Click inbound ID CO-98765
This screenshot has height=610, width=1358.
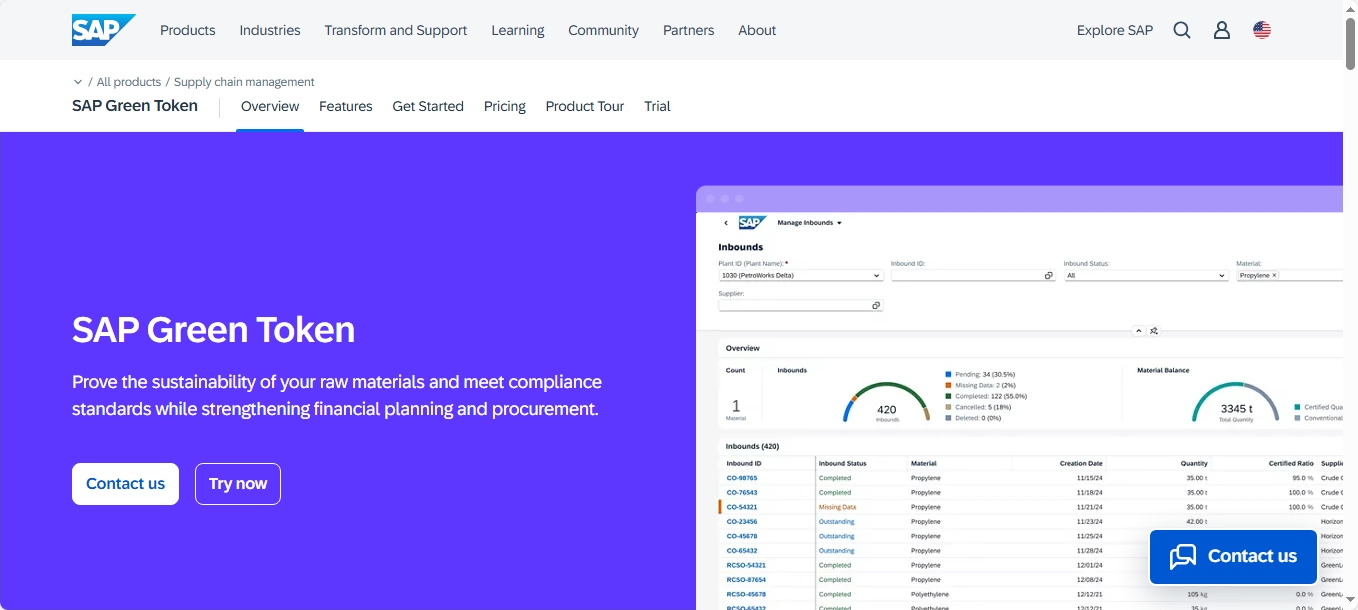click(x=742, y=478)
